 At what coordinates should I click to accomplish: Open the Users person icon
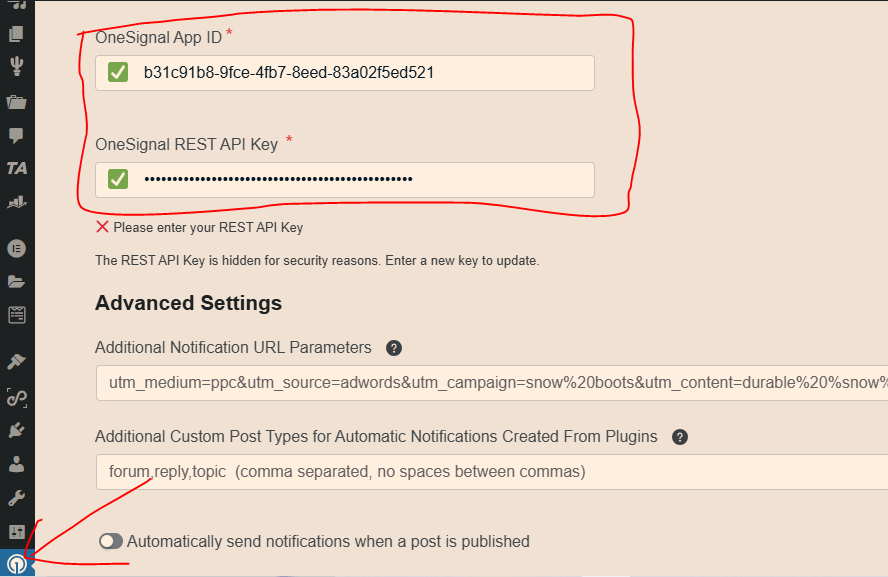tap(16, 464)
